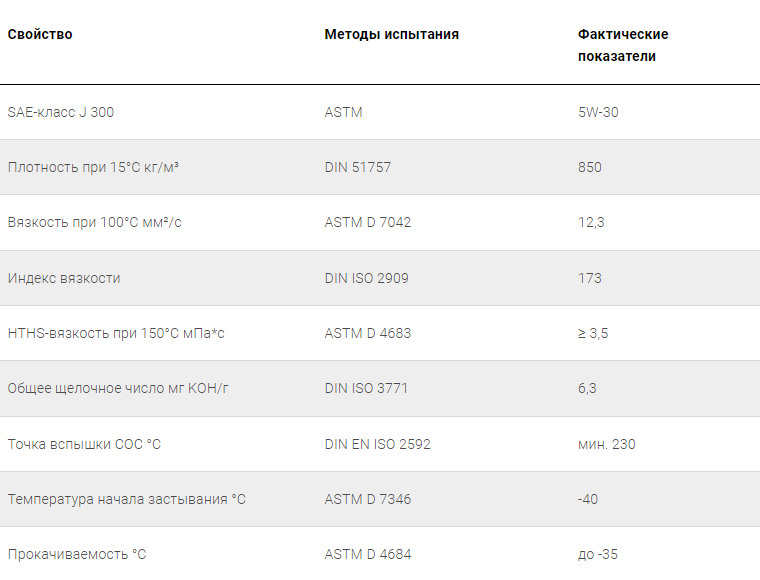Click the ASTM D 7042 cell

pyautogui.click(x=367, y=222)
